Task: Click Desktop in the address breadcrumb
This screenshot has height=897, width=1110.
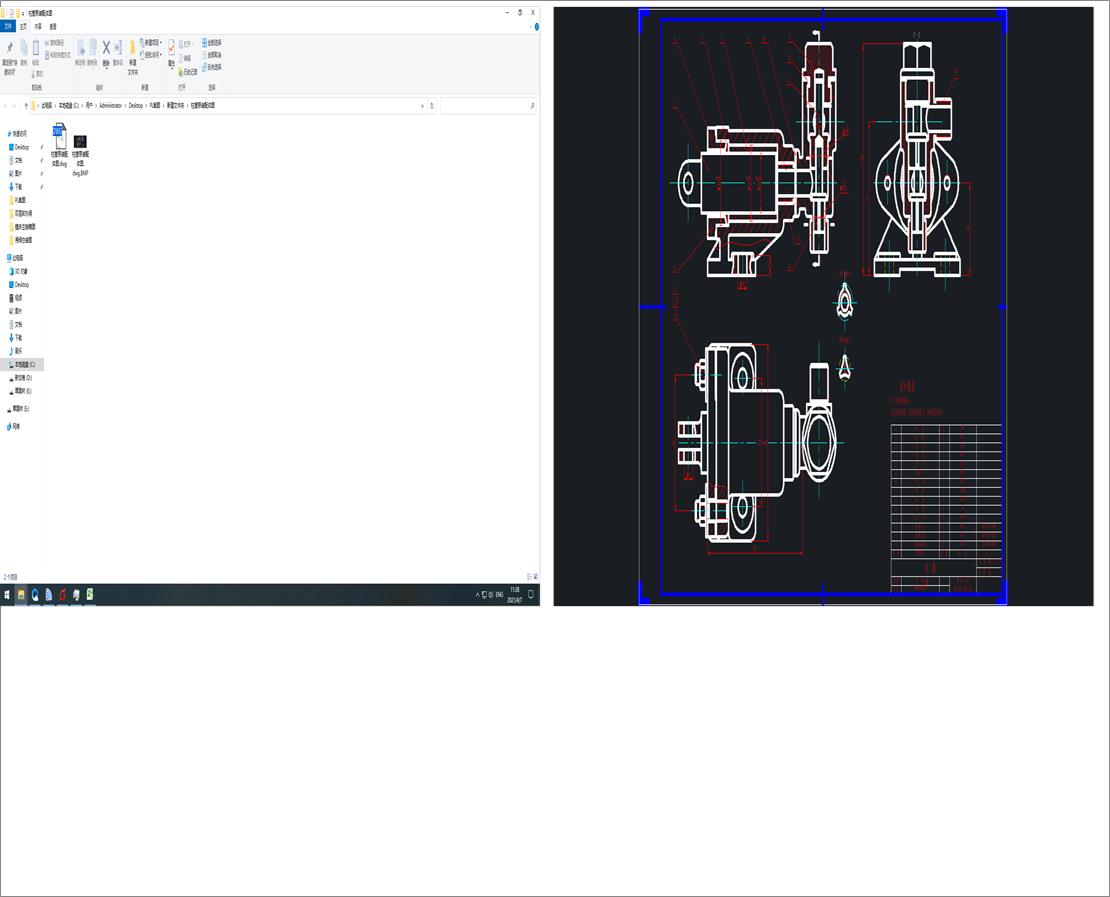Action: 135,105
